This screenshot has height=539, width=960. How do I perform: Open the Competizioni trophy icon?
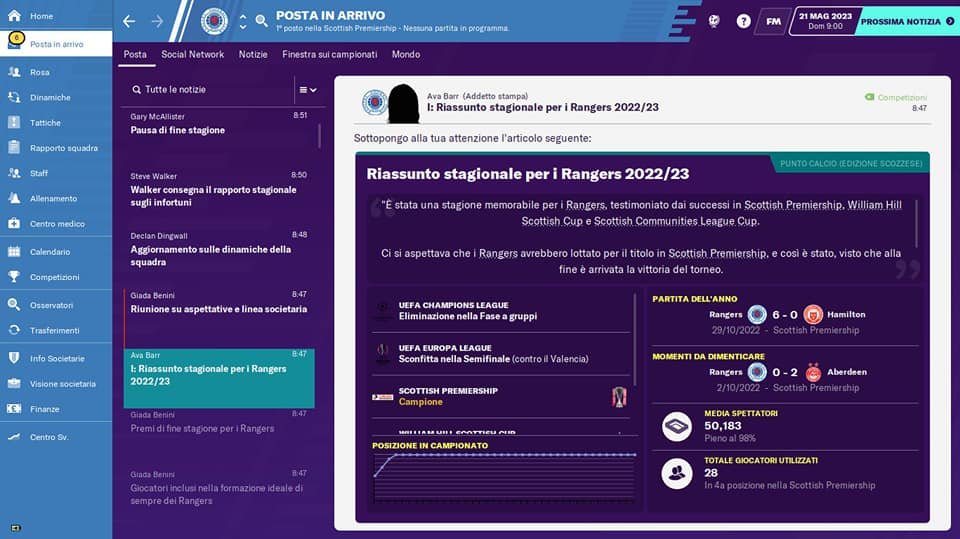[x=14, y=276]
